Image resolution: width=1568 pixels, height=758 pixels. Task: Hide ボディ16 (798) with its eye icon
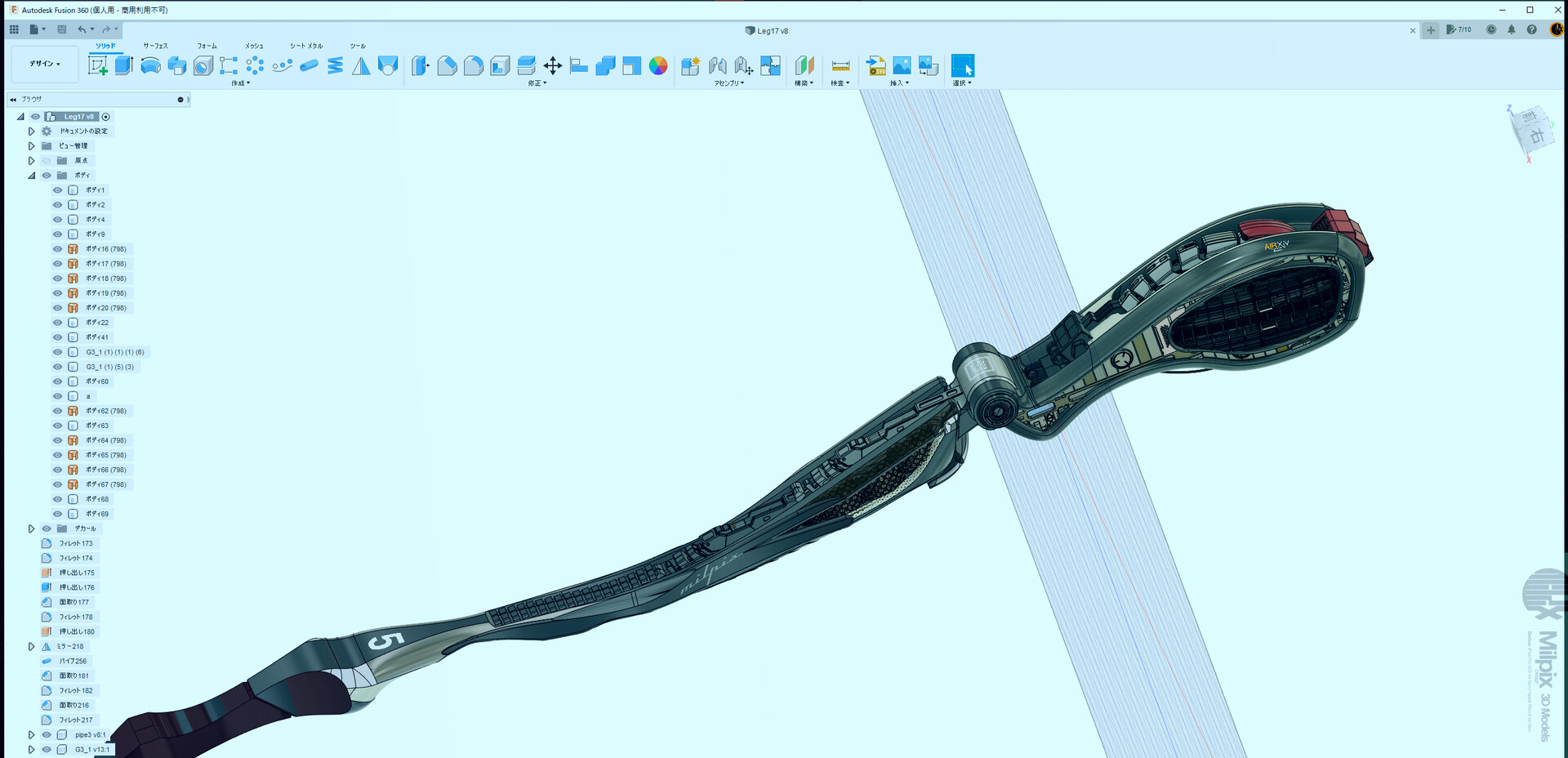[56, 248]
